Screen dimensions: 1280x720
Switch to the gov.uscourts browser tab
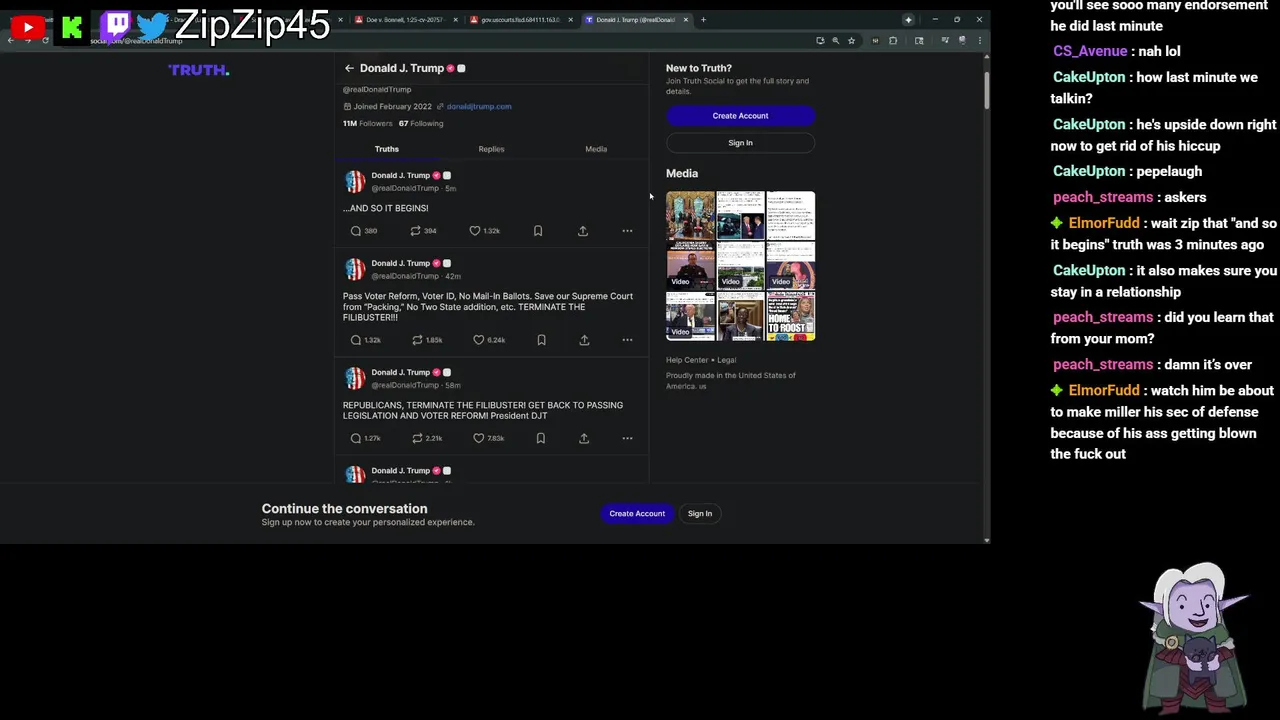click(520, 19)
